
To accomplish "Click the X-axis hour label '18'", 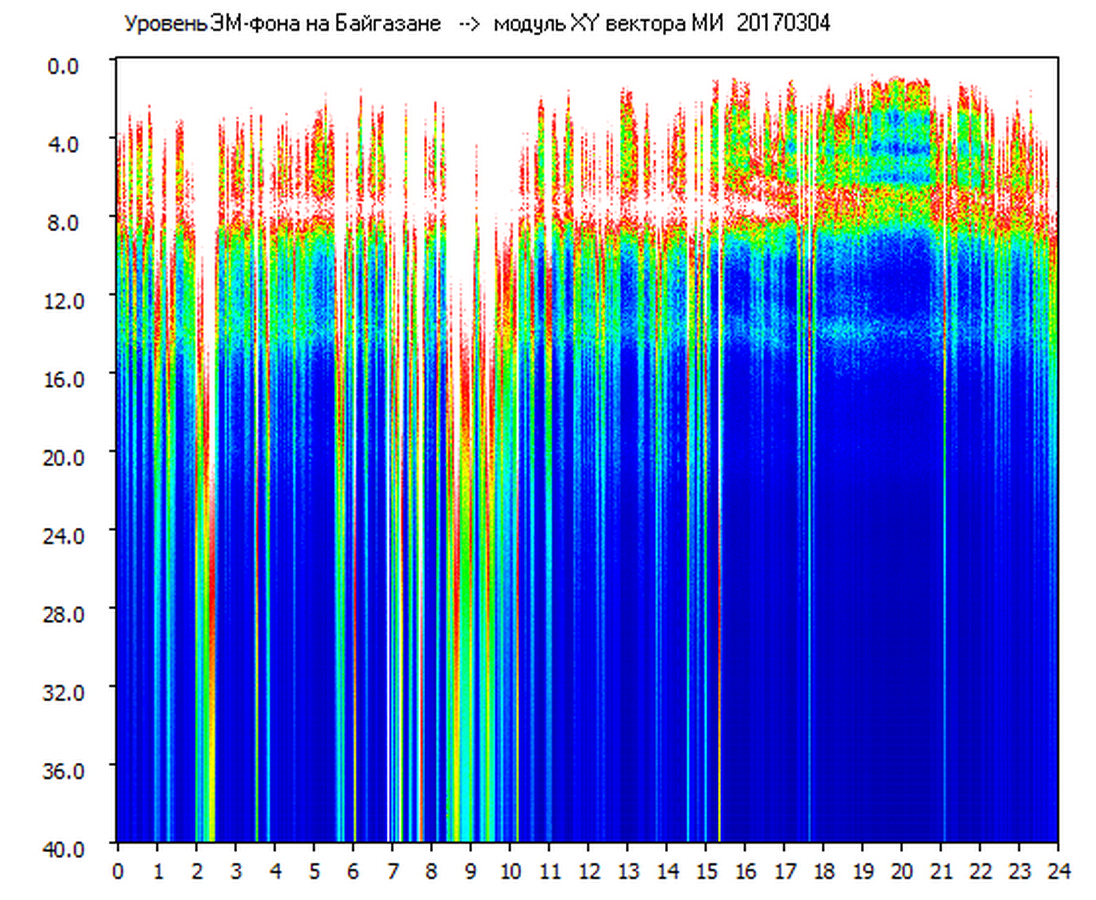I will coord(825,871).
